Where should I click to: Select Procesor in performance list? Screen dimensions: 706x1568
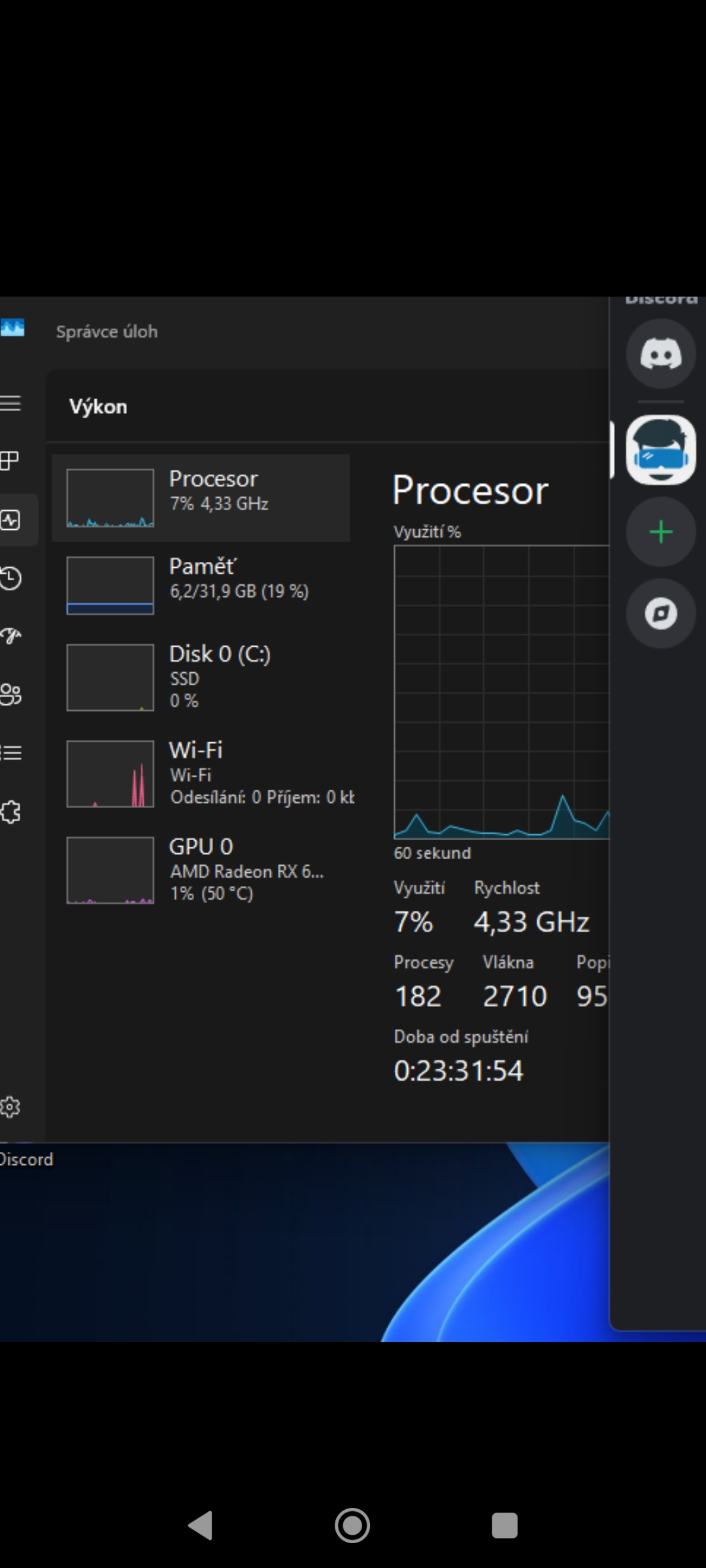point(201,498)
